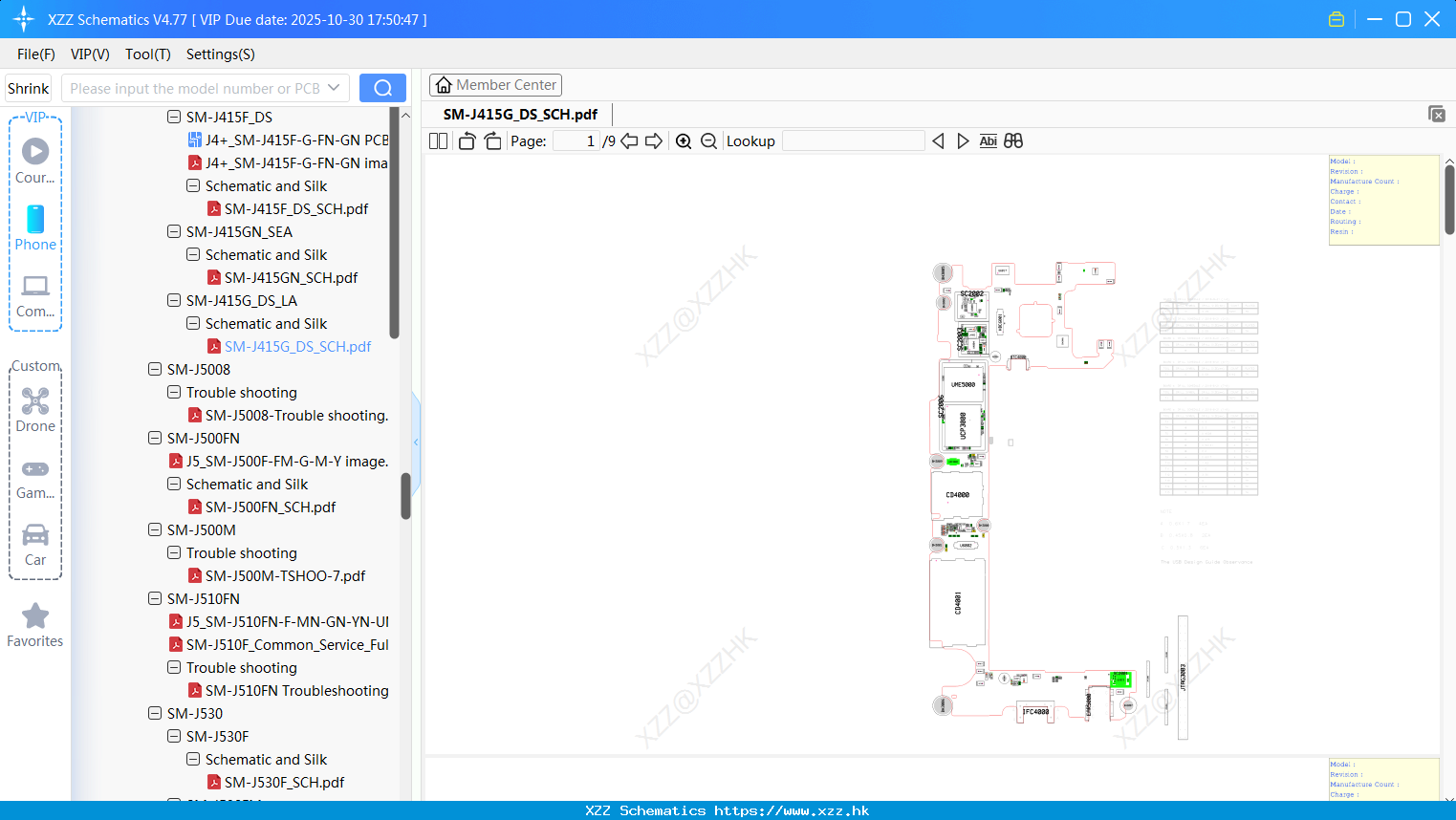The height and width of the screenshot is (820, 1456).
Task: Open SM-J510FN Troubleshooting file
Action: [288, 690]
